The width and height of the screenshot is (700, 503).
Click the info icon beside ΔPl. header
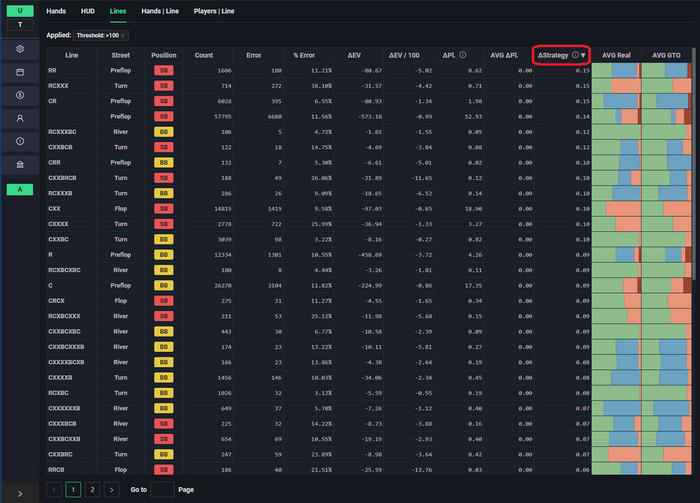[x=463, y=55]
